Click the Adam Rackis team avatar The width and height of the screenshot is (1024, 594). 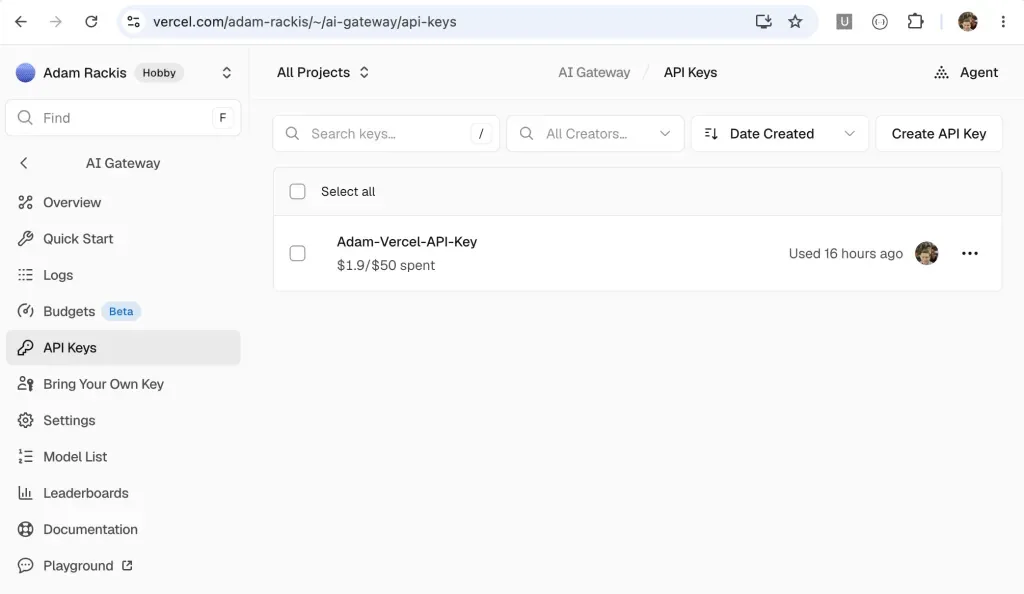[25, 72]
